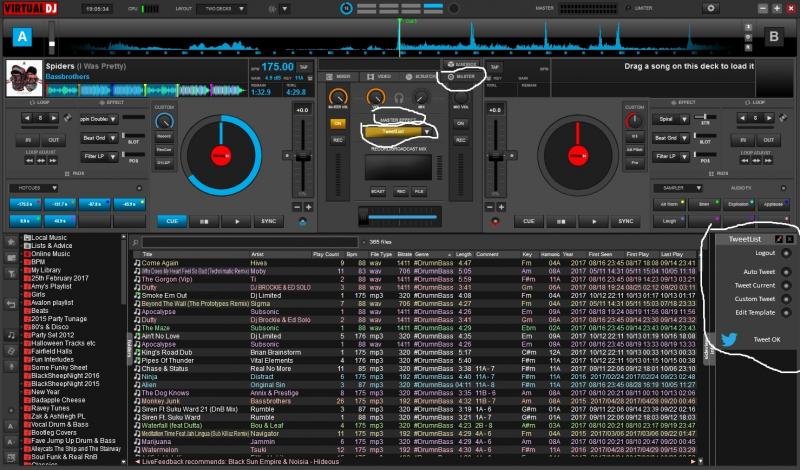800x470 pixels.
Task: Click the deck B pitch fader
Action: 495,158
